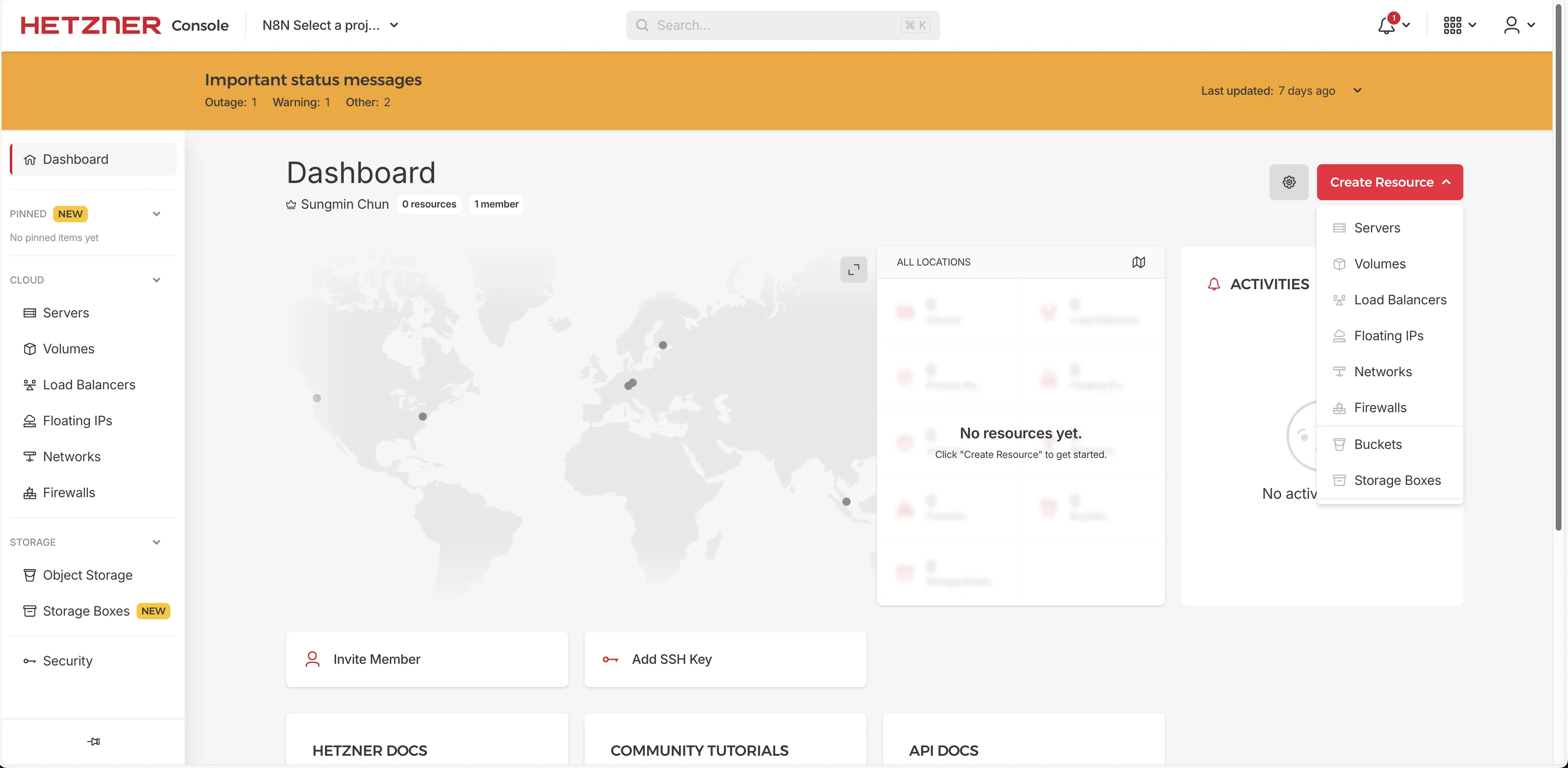
Task: Select Storage Boxes in dropdown menu
Action: pos(1397,480)
